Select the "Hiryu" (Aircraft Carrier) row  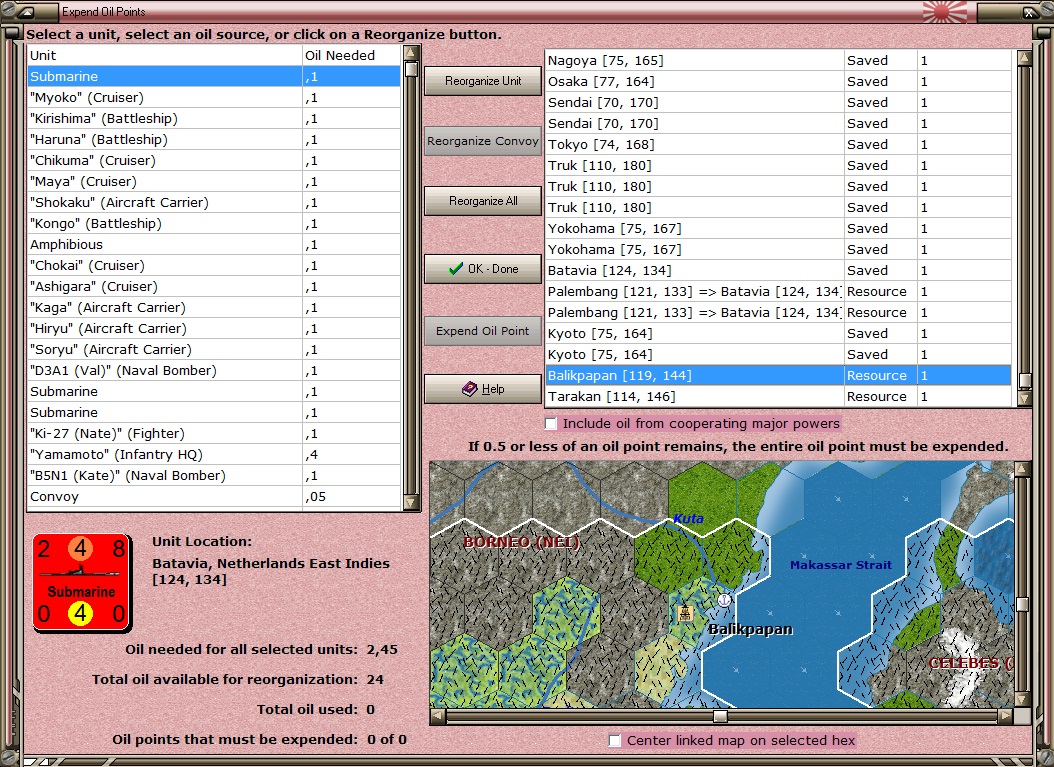(214, 329)
